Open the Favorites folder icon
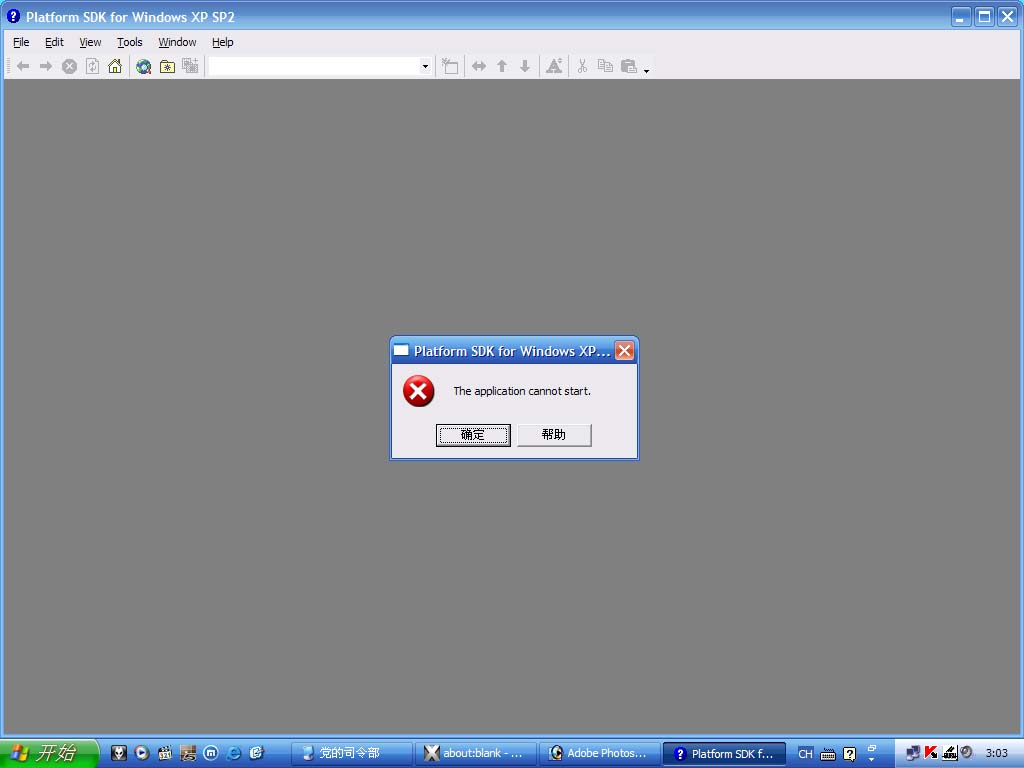1024x768 pixels. 167,66
